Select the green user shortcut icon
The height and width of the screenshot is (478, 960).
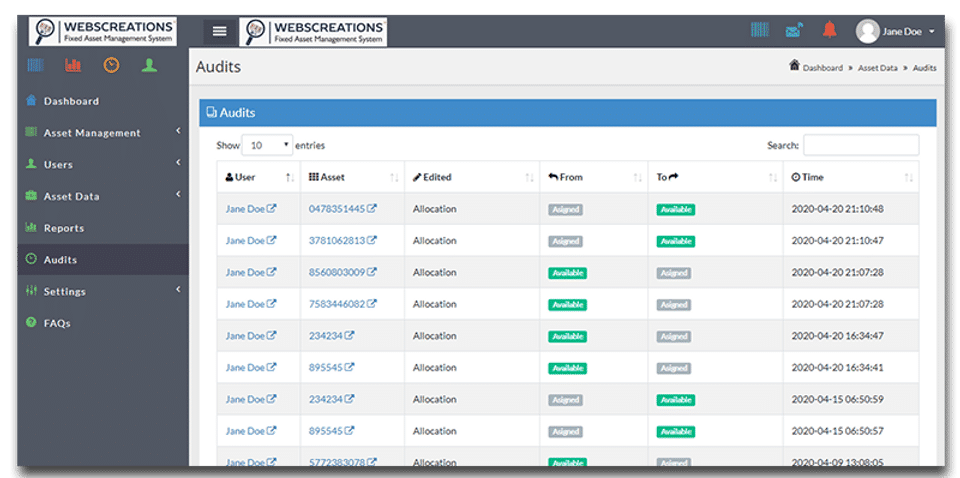(x=149, y=65)
